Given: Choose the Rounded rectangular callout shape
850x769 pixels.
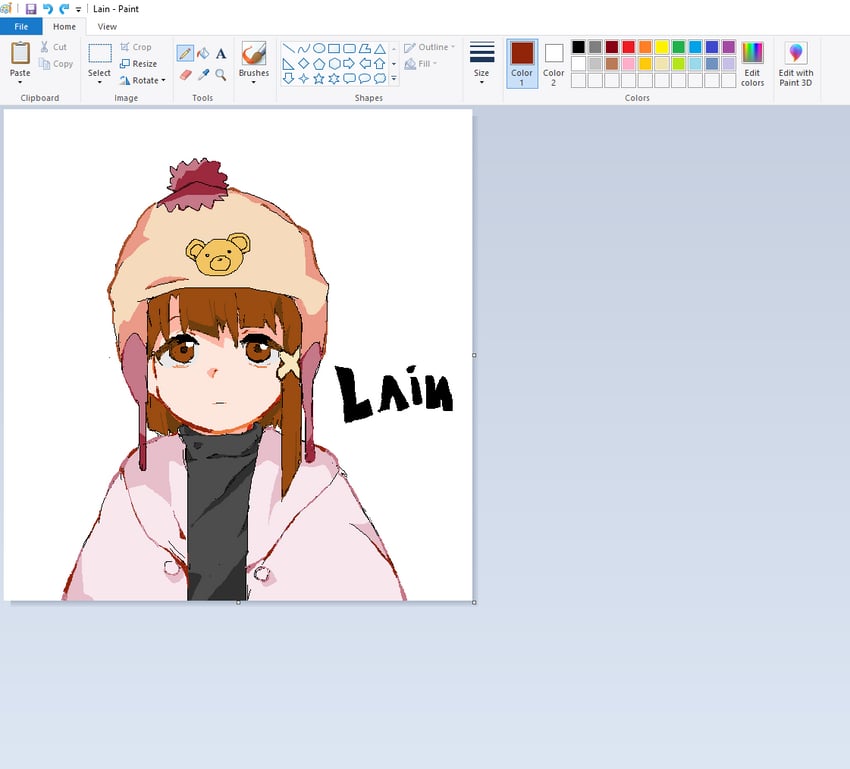Looking at the screenshot, I should pyautogui.click(x=349, y=79).
